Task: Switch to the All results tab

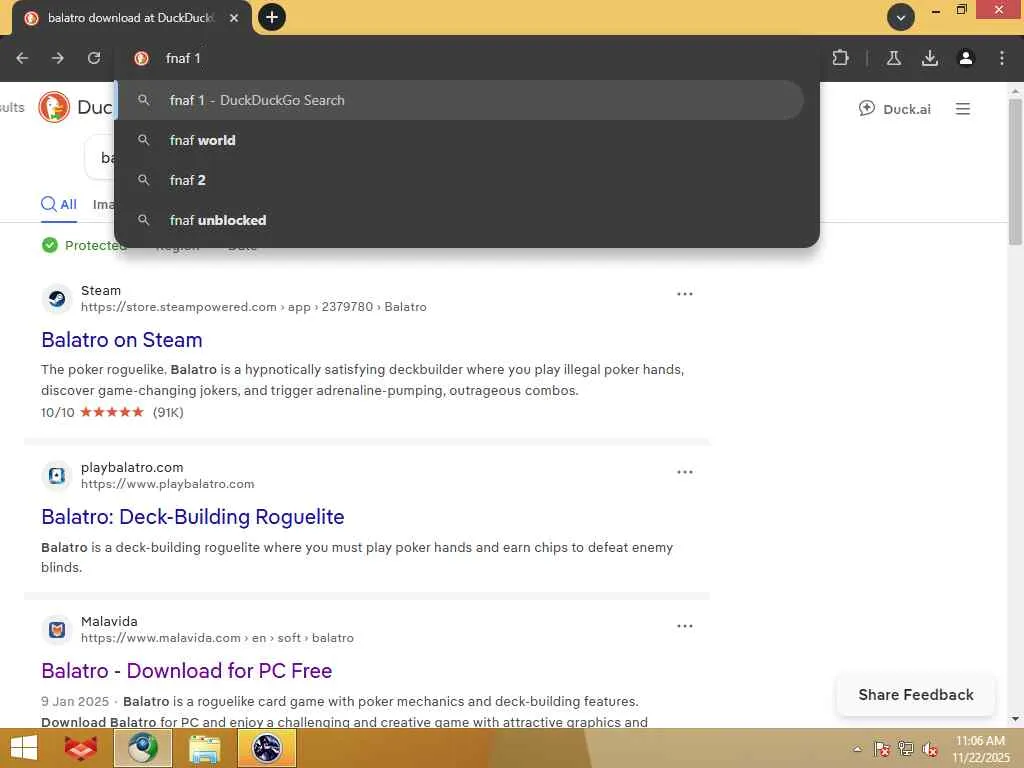Action: click(x=59, y=204)
